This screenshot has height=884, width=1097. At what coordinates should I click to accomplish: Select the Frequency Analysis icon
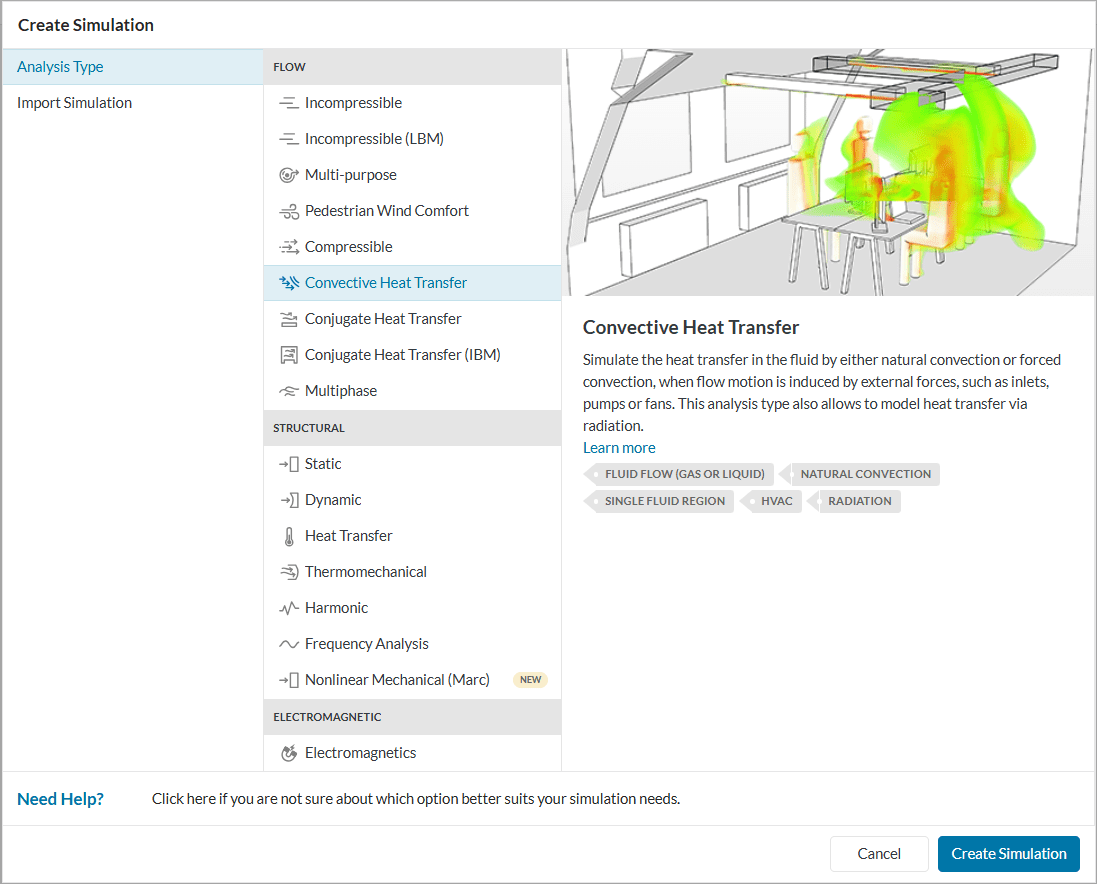pyautogui.click(x=288, y=644)
